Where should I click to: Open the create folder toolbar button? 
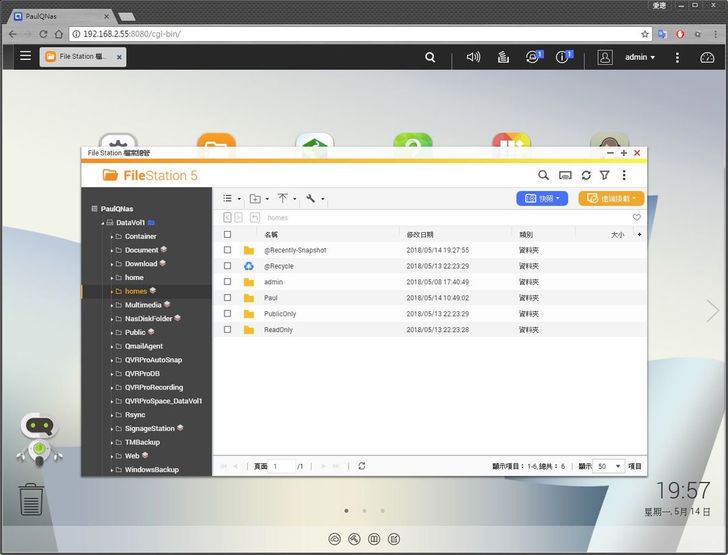[x=258, y=199]
